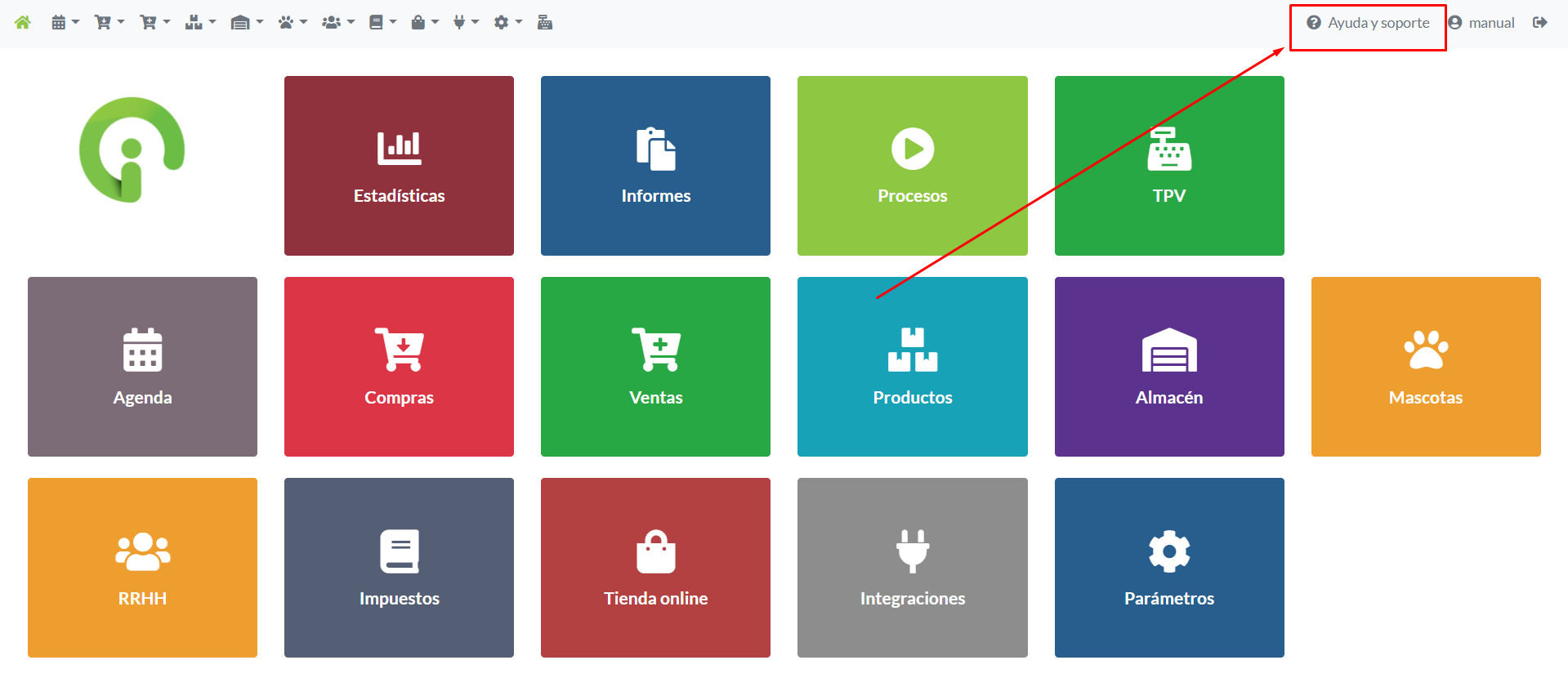This screenshot has height=678, width=1568.
Task: Open the Mascotas paw tile
Action: [x=1425, y=367]
